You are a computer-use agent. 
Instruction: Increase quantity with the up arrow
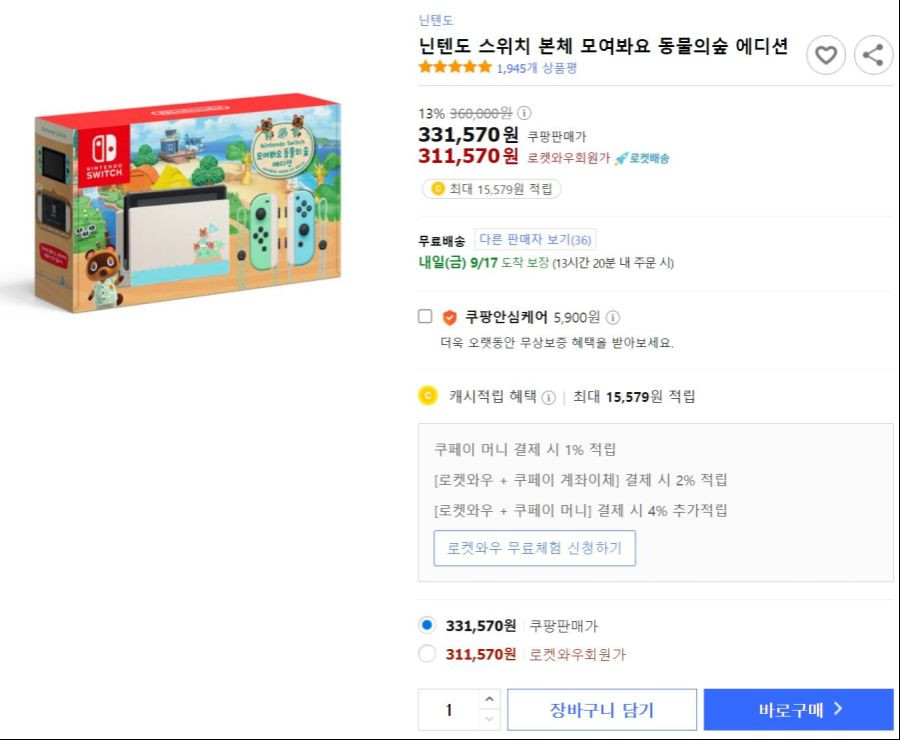click(489, 699)
